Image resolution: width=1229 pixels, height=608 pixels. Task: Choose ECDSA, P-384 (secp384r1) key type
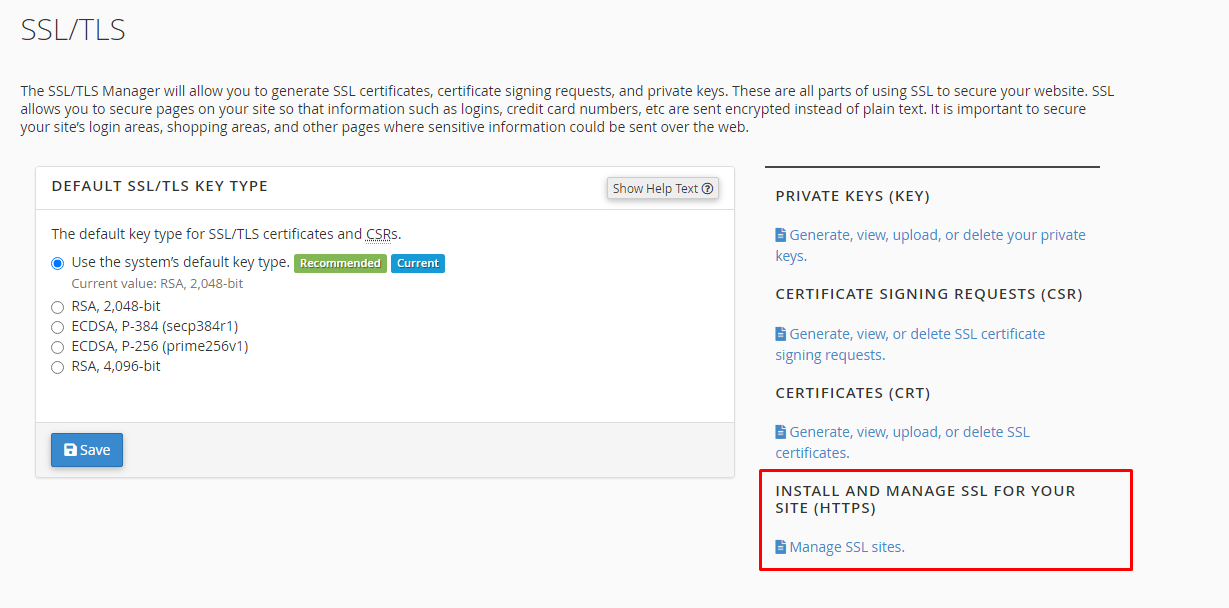tap(57, 327)
